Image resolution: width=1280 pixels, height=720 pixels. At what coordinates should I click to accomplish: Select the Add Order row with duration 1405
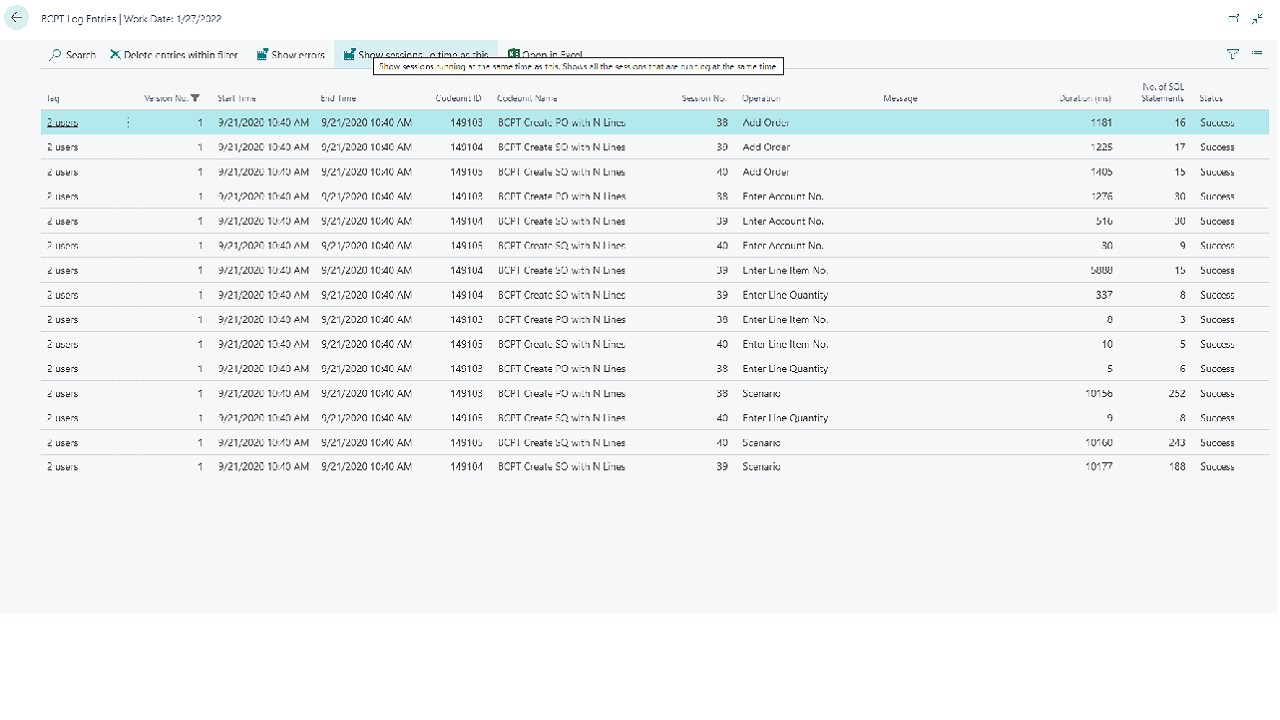click(x=655, y=172)
